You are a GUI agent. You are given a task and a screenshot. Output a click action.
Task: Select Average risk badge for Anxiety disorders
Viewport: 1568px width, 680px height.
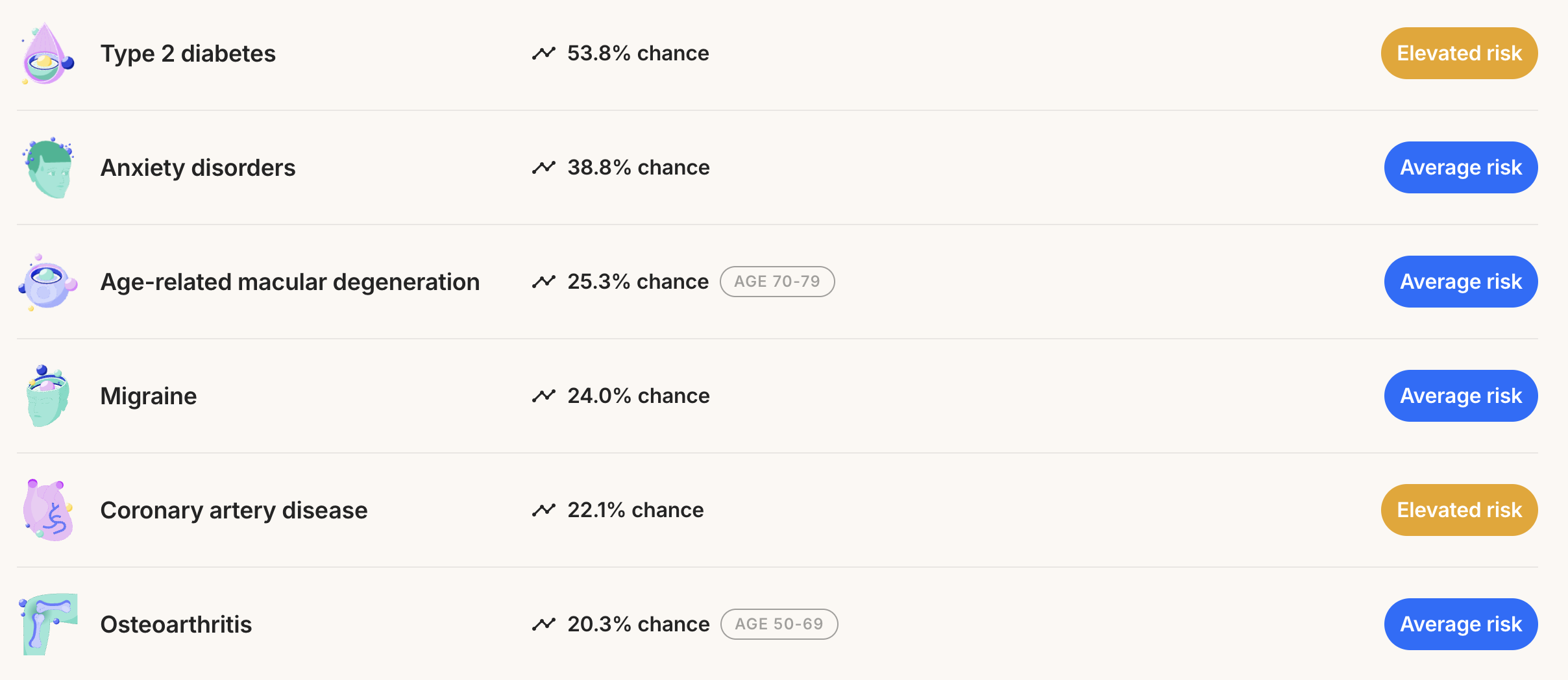pos(1461,167)
